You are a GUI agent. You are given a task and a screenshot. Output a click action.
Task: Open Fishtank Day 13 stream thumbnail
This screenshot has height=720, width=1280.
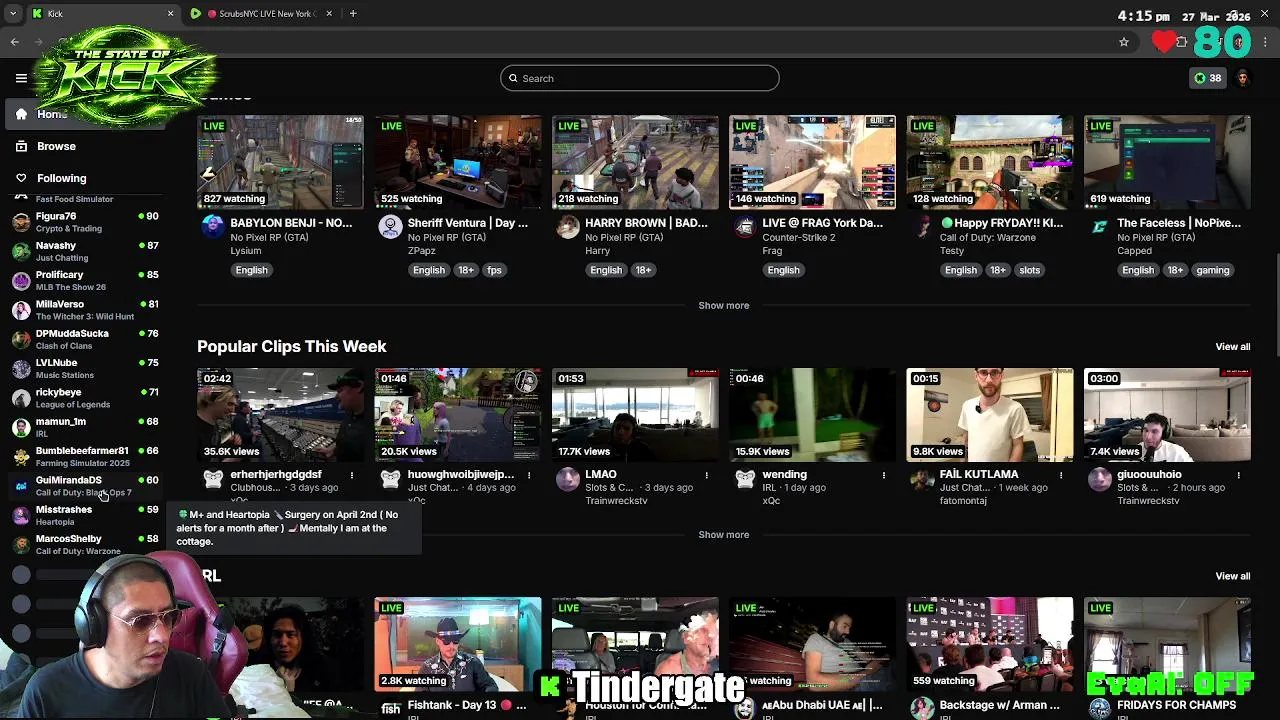pyautogui.click(x=458, y=644)
